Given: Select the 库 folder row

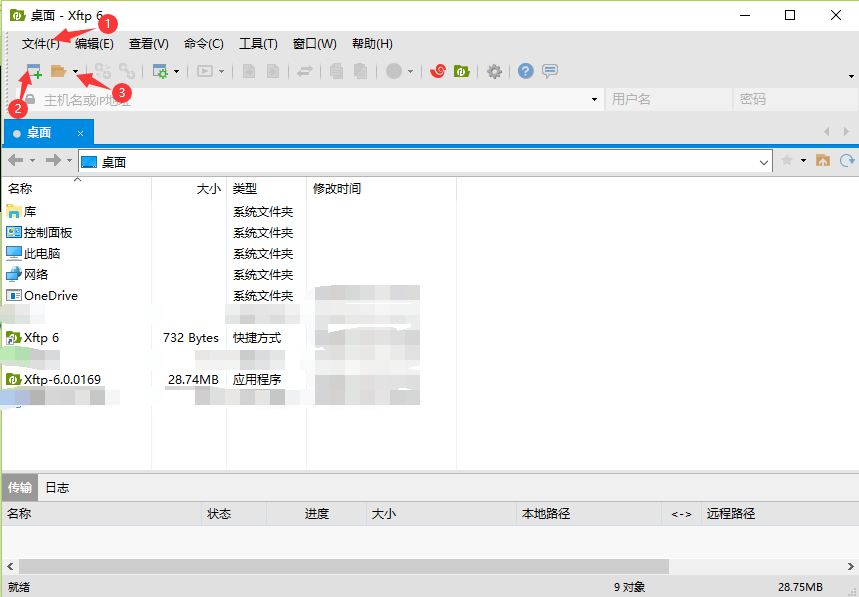Looking at the screenshot, I should [230, 211].
